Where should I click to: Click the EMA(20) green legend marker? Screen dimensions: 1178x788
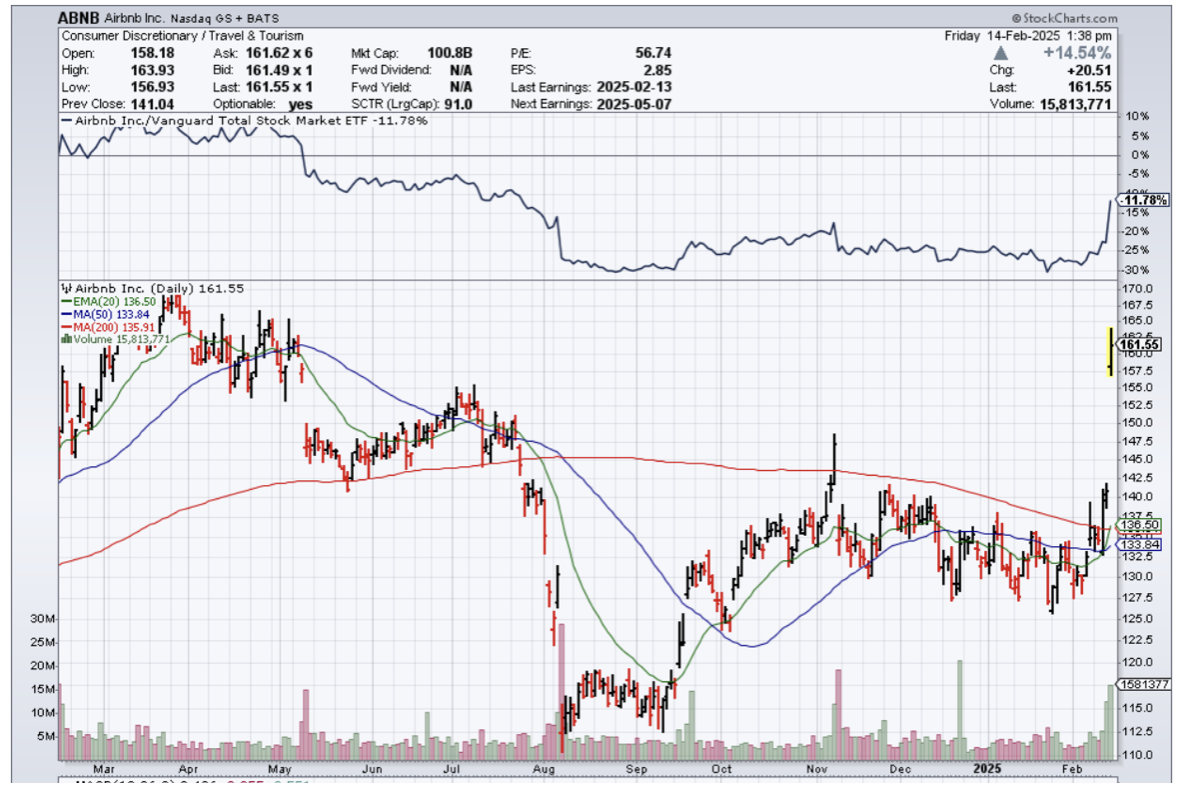point(64,300)
